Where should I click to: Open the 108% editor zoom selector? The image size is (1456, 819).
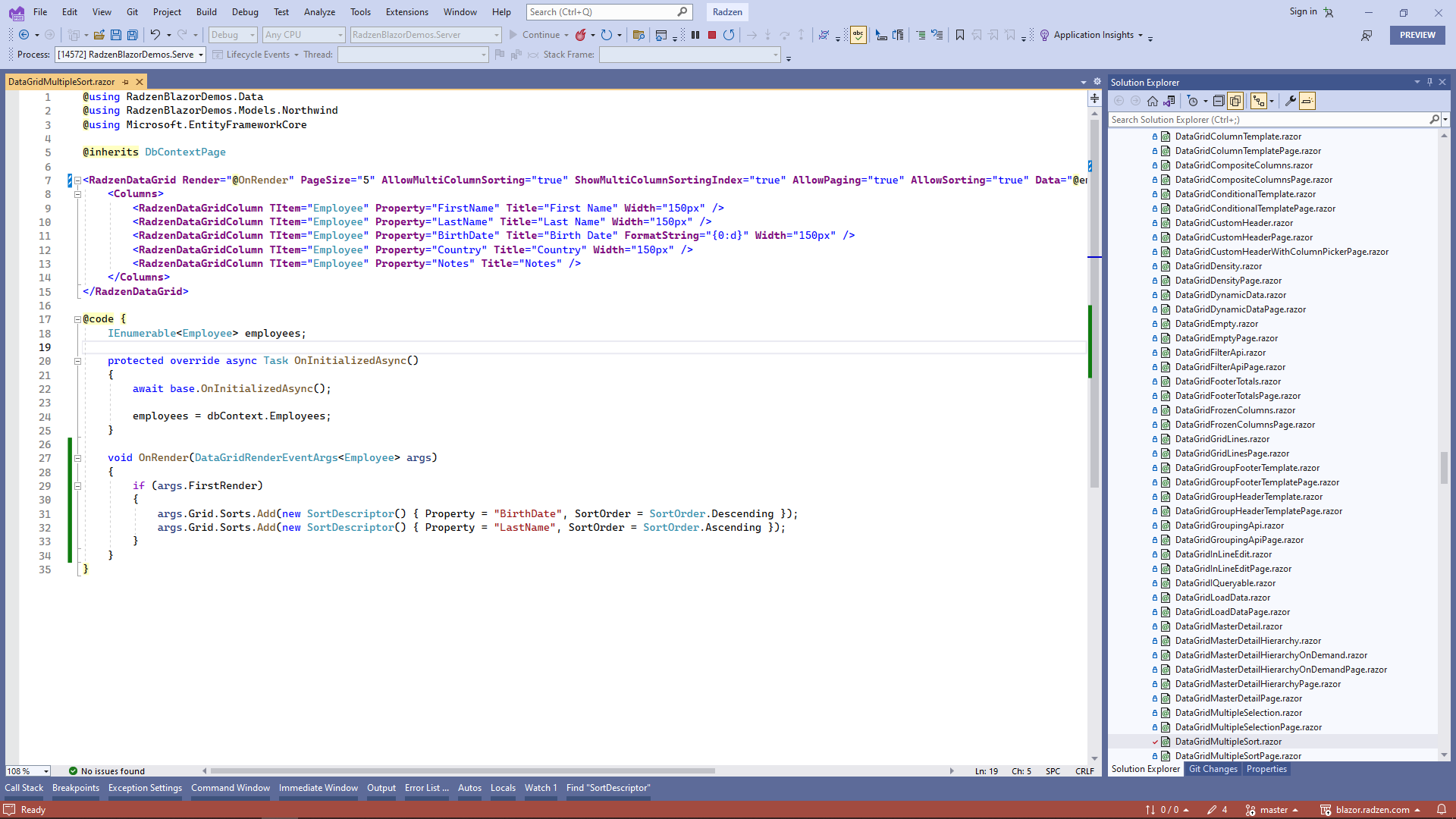point(27,770)
